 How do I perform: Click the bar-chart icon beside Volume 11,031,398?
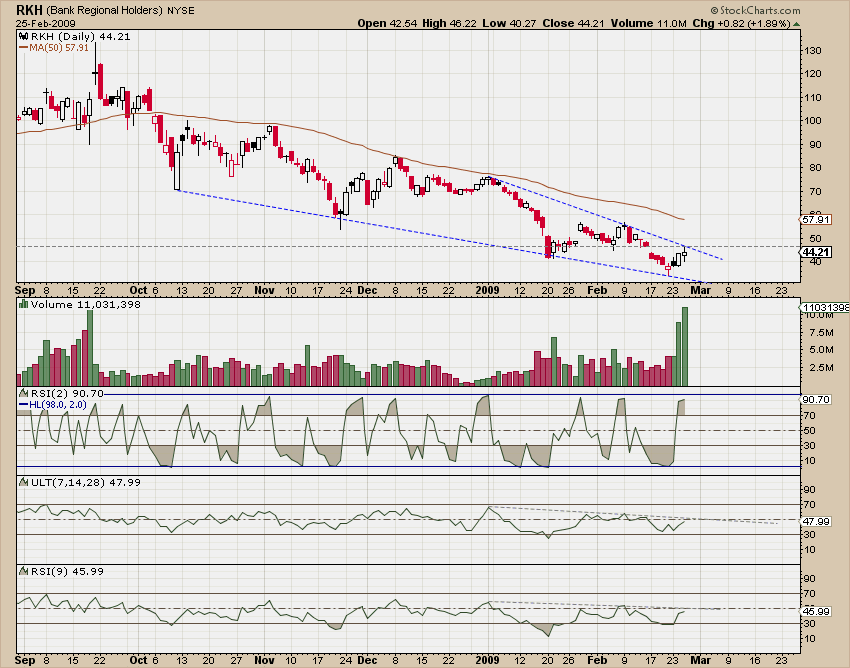[x=23, y=304]
